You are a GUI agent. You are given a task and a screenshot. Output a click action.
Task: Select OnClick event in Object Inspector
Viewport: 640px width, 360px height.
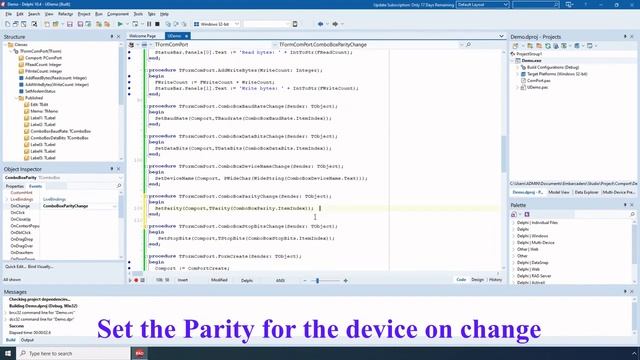(x=18, y=213)
